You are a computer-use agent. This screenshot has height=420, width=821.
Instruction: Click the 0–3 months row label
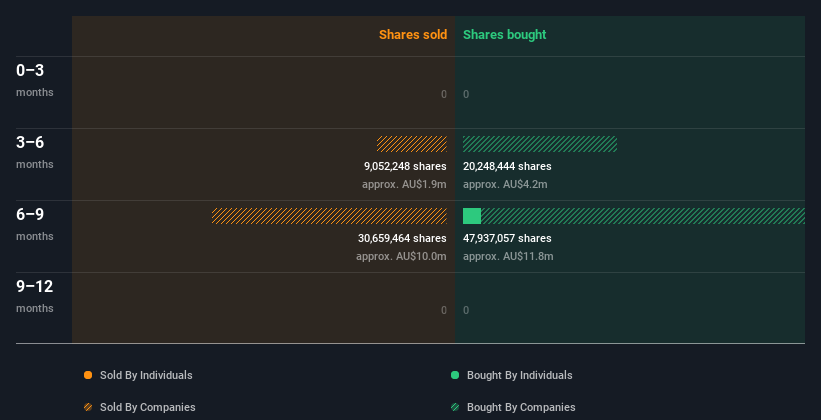point(35,80)
